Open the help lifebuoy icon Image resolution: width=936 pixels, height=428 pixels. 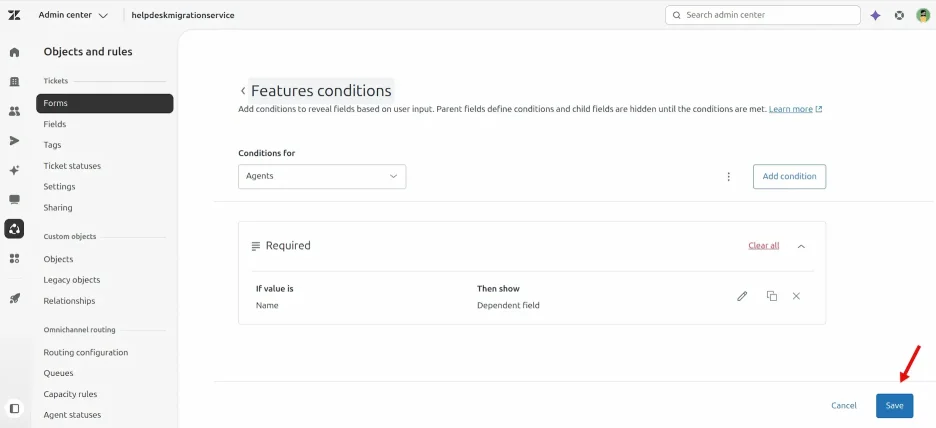899,16
